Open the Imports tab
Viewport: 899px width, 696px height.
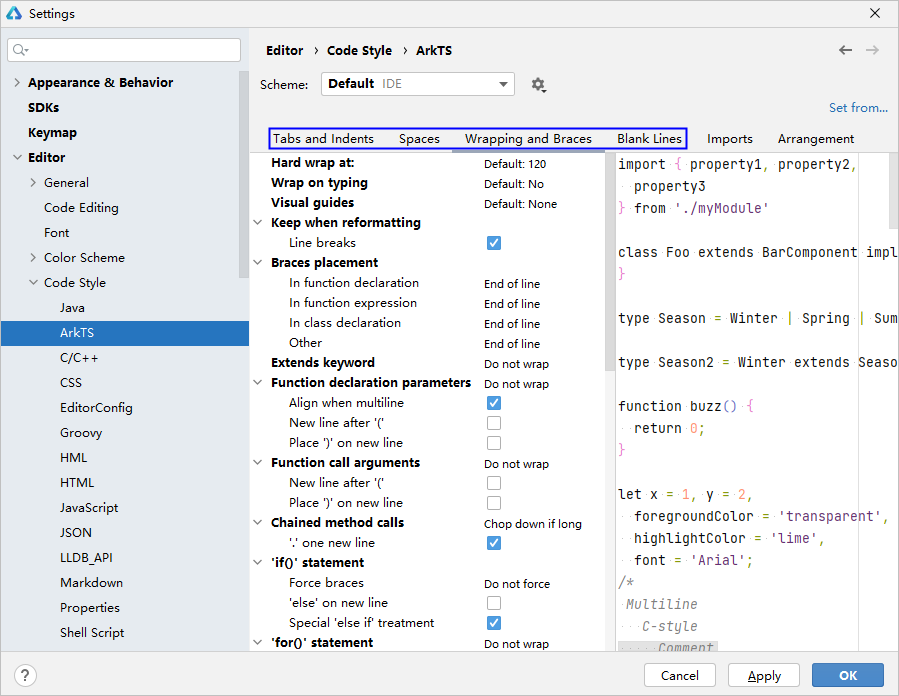(x=729, y=139)
